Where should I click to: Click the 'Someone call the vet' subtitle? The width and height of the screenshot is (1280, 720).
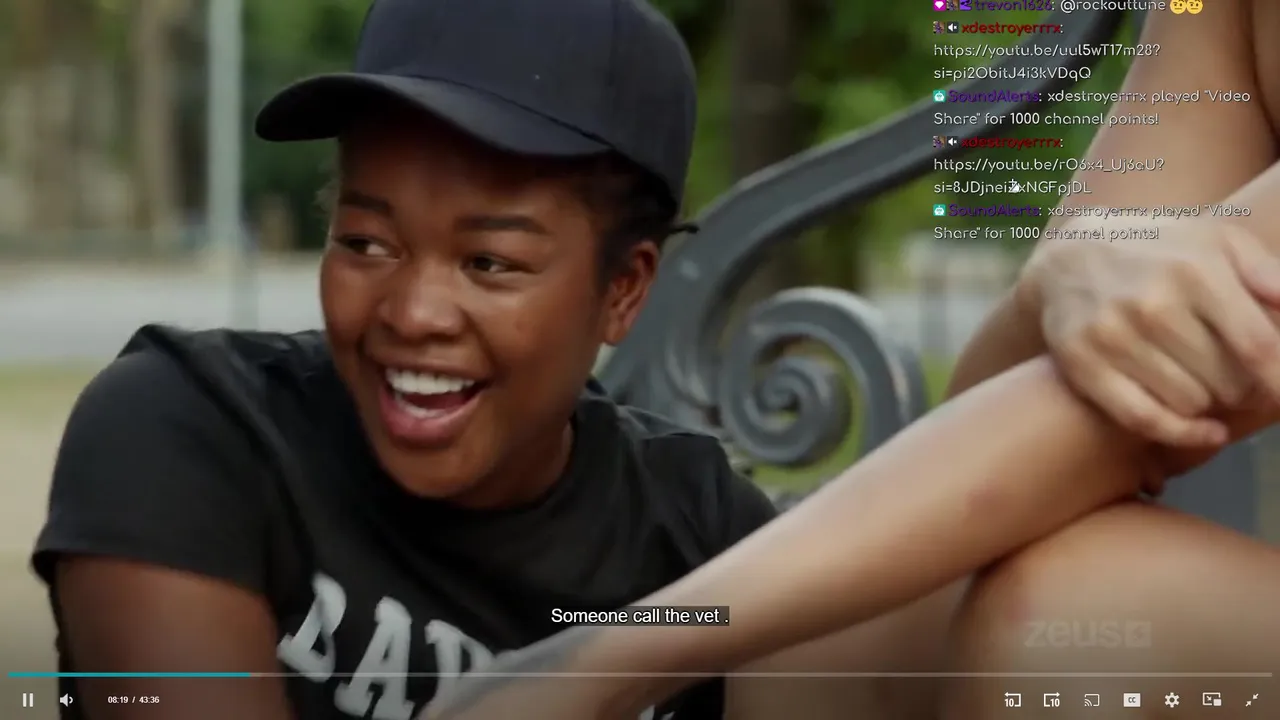(x=640, y=616)
